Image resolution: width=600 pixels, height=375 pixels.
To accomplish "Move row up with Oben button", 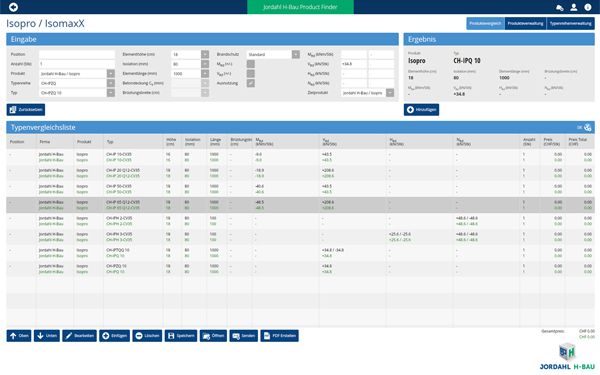I will point(19,336).
